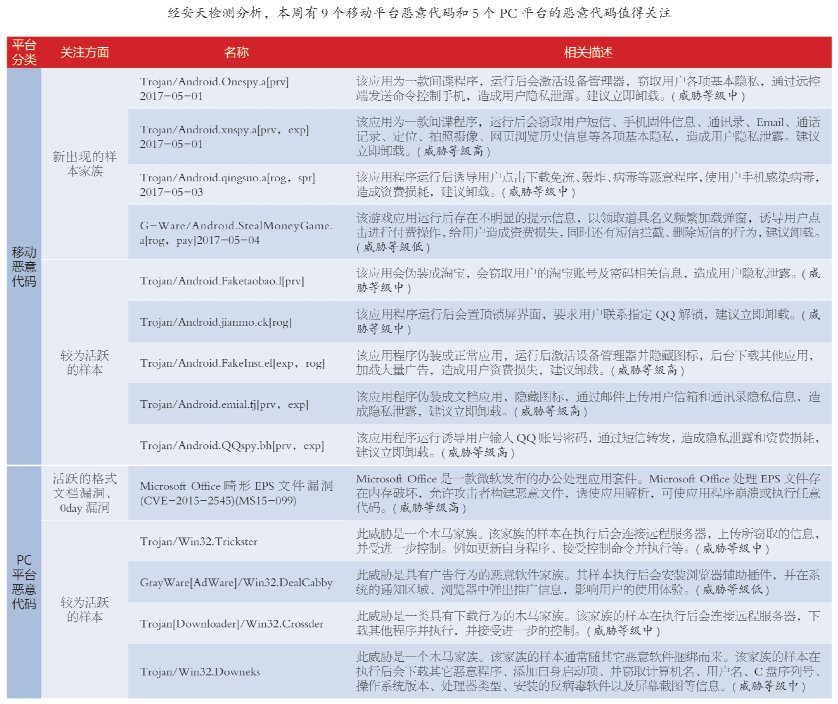Viewport: 838px width, 704px height.
Task: Click the Onespy spyware description text
Action: 588,89
